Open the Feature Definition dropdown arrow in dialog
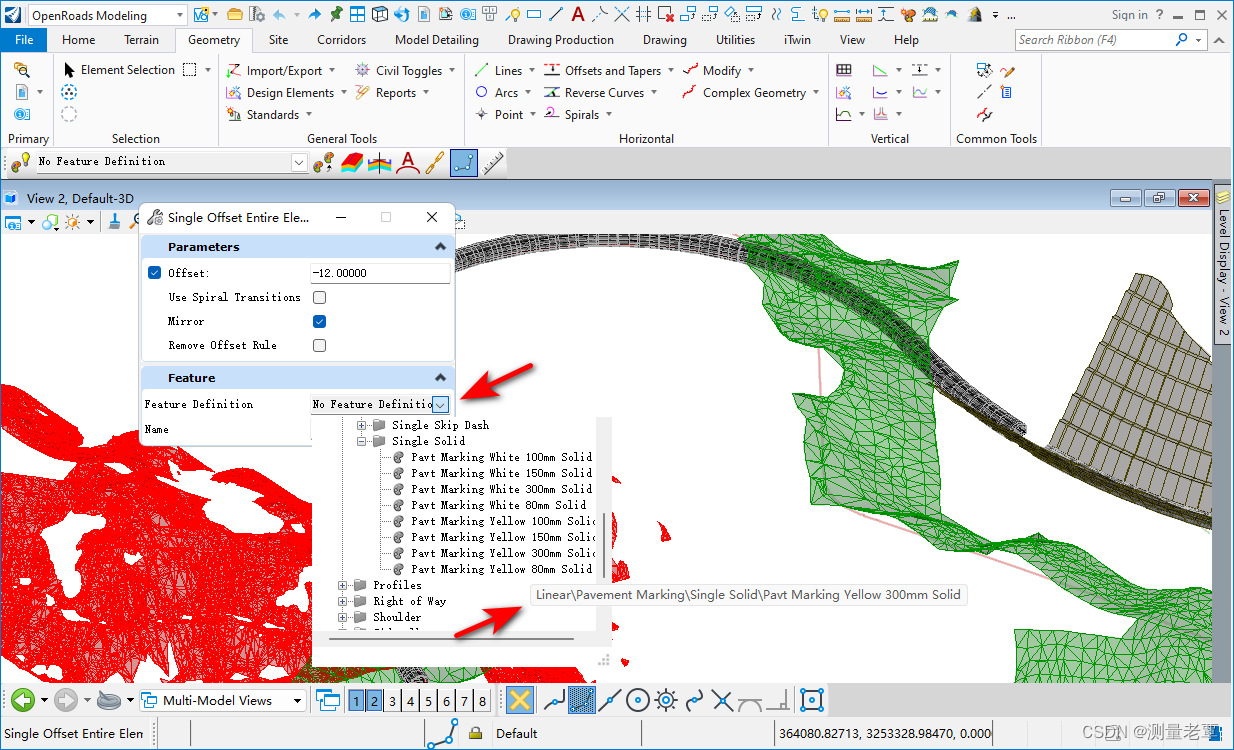This screenshot has height=750, width=1234. [x=441, y=404]
